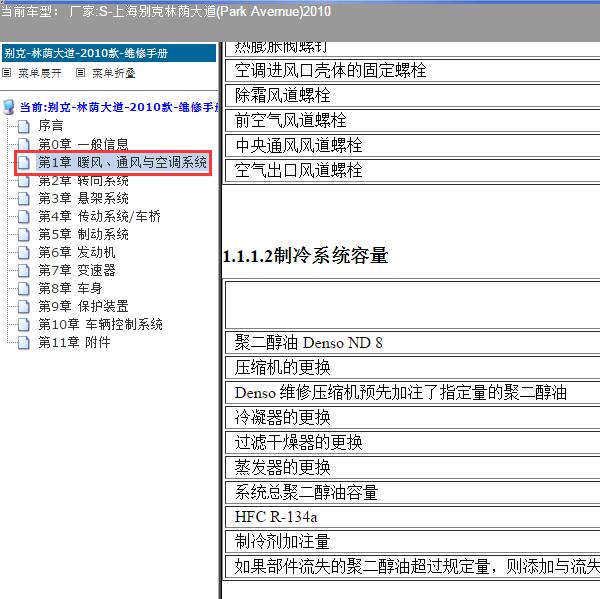600x599 pixels.
Task: Click the page icon of 第1章 暖风、通风与空调系统
Action: pos(24,162)
